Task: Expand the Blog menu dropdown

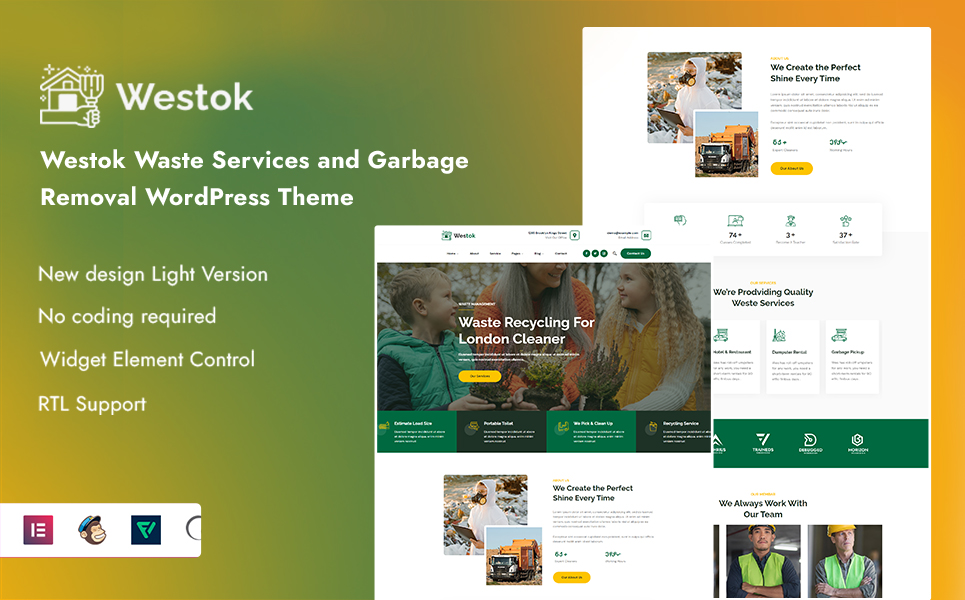Action: click(x=538, y=254)
